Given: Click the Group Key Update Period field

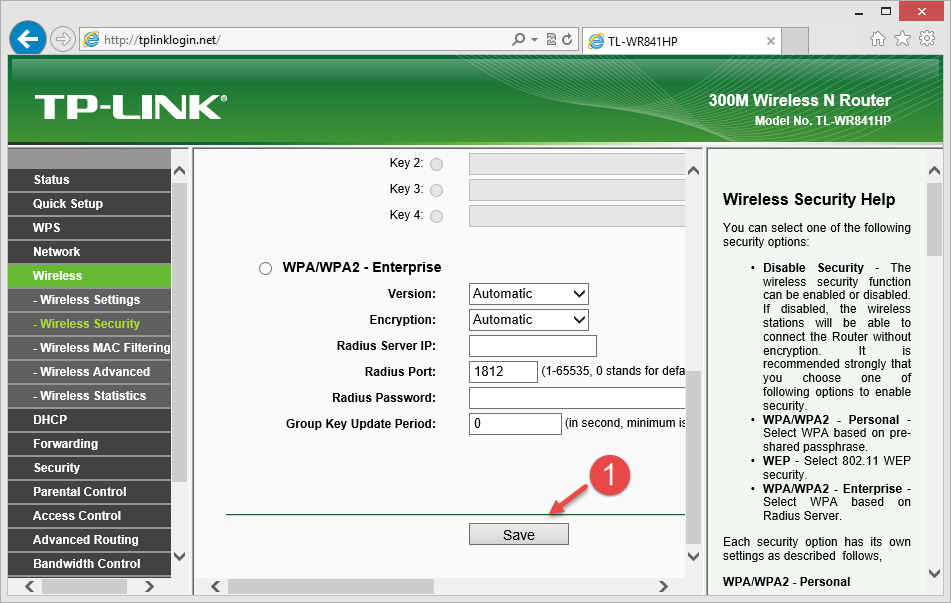Looking at the screenshot, I should coord(516,424).
